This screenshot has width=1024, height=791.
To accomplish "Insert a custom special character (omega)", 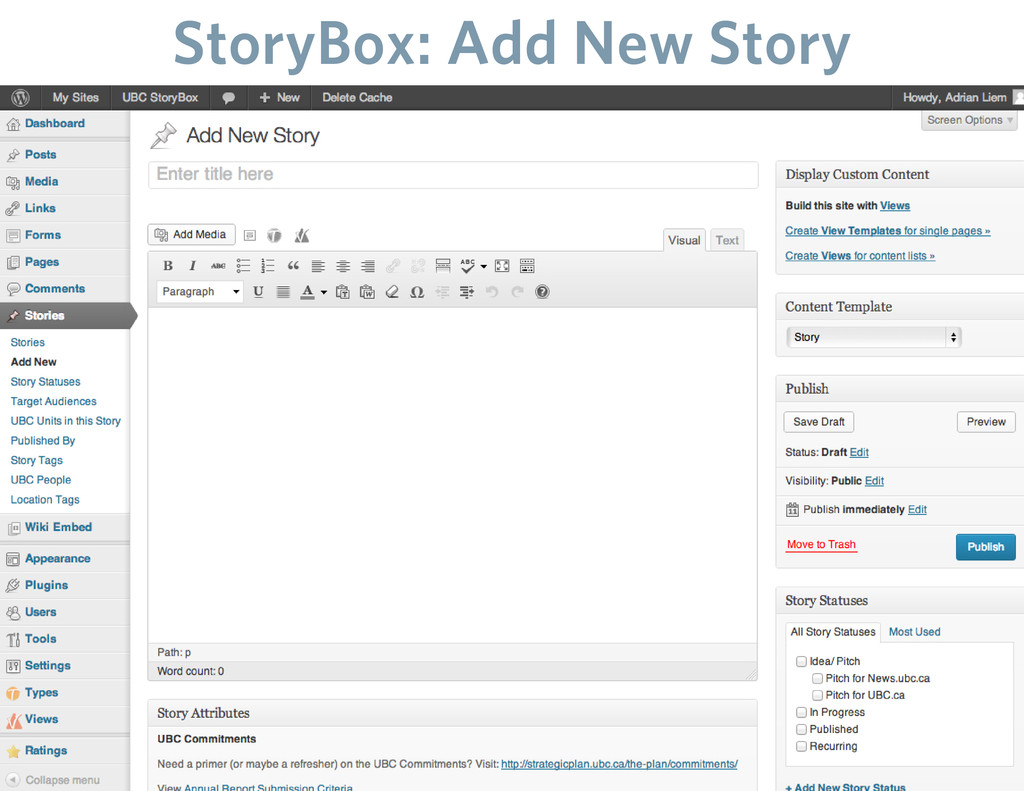I will coord(417,292).
